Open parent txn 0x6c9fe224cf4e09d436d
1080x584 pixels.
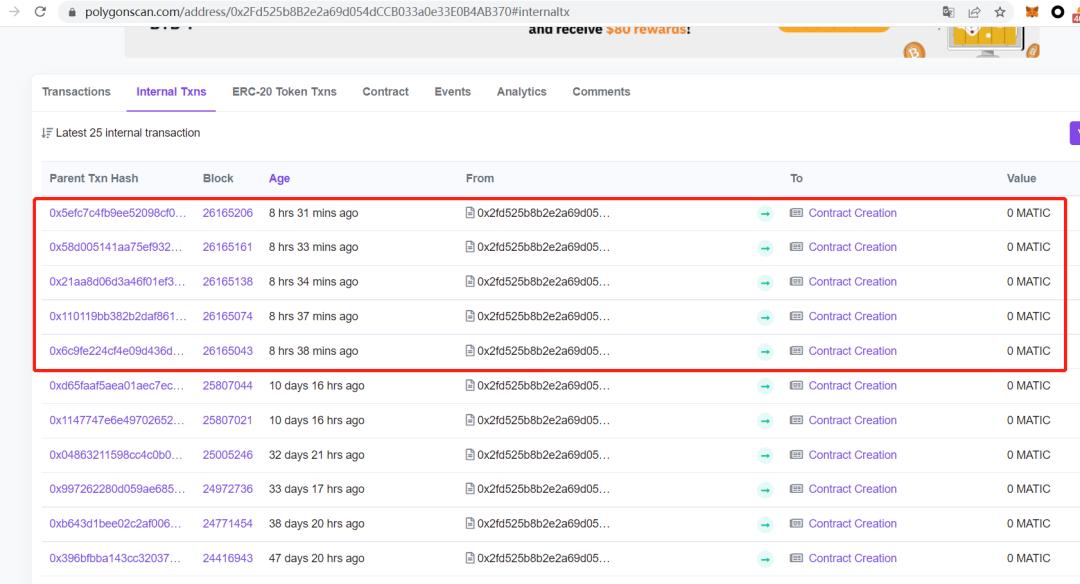coord(116,351)
